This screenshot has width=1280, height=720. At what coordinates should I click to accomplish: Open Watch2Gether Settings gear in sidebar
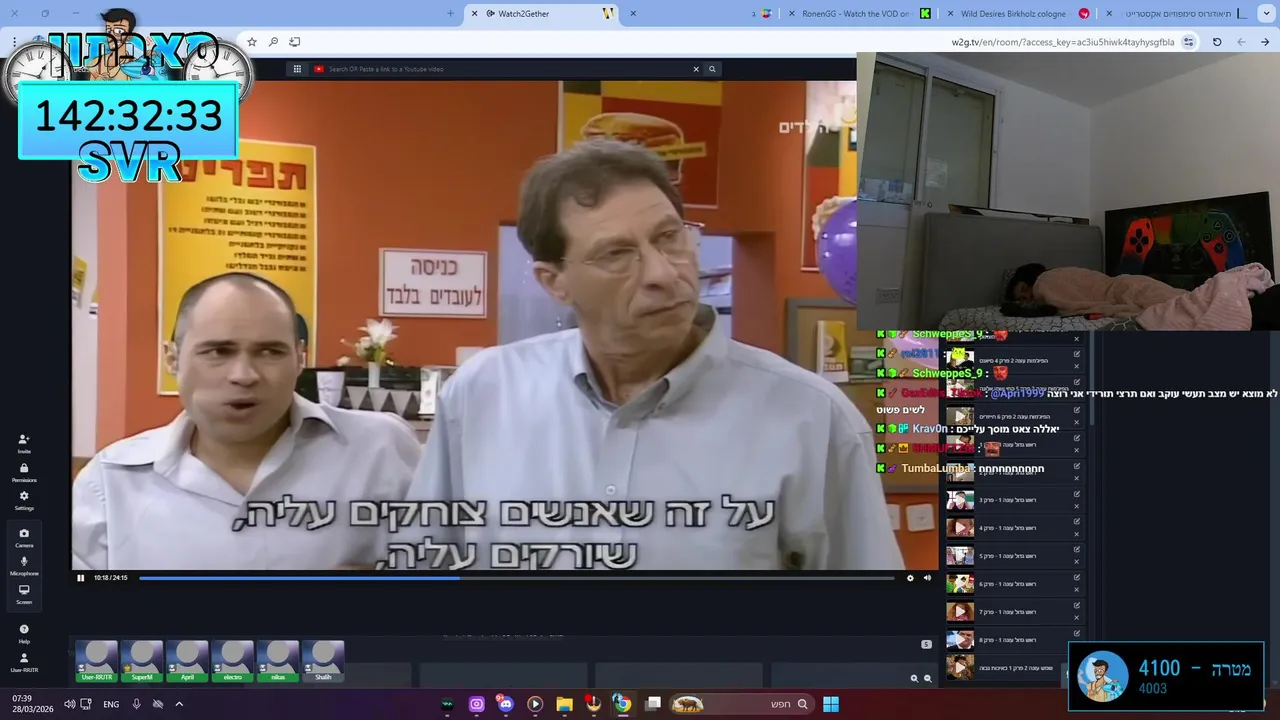[x=24, y=500]
